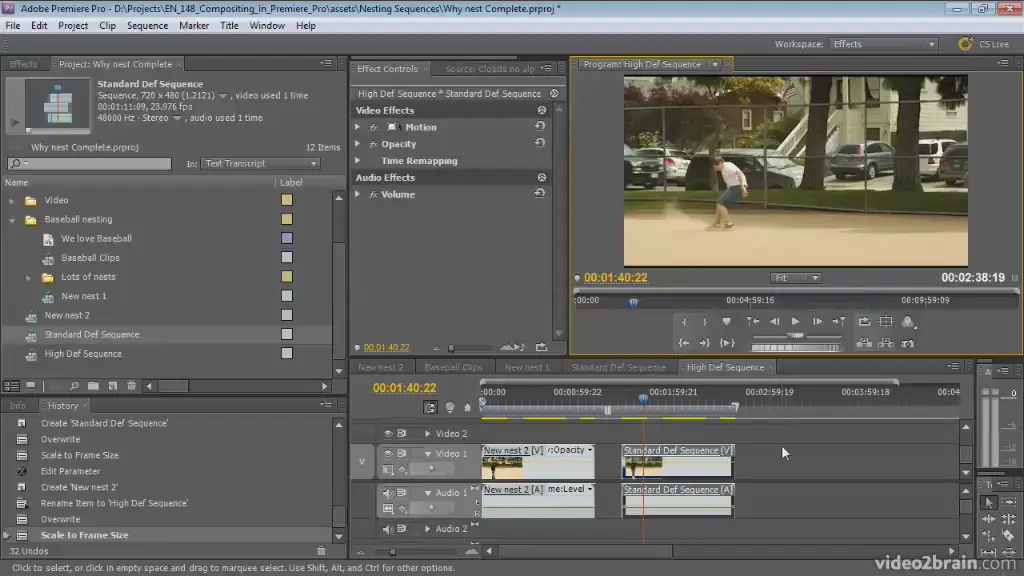
Task: Mute Audio 1 track speaker toggle
Action: pos(388,493)
